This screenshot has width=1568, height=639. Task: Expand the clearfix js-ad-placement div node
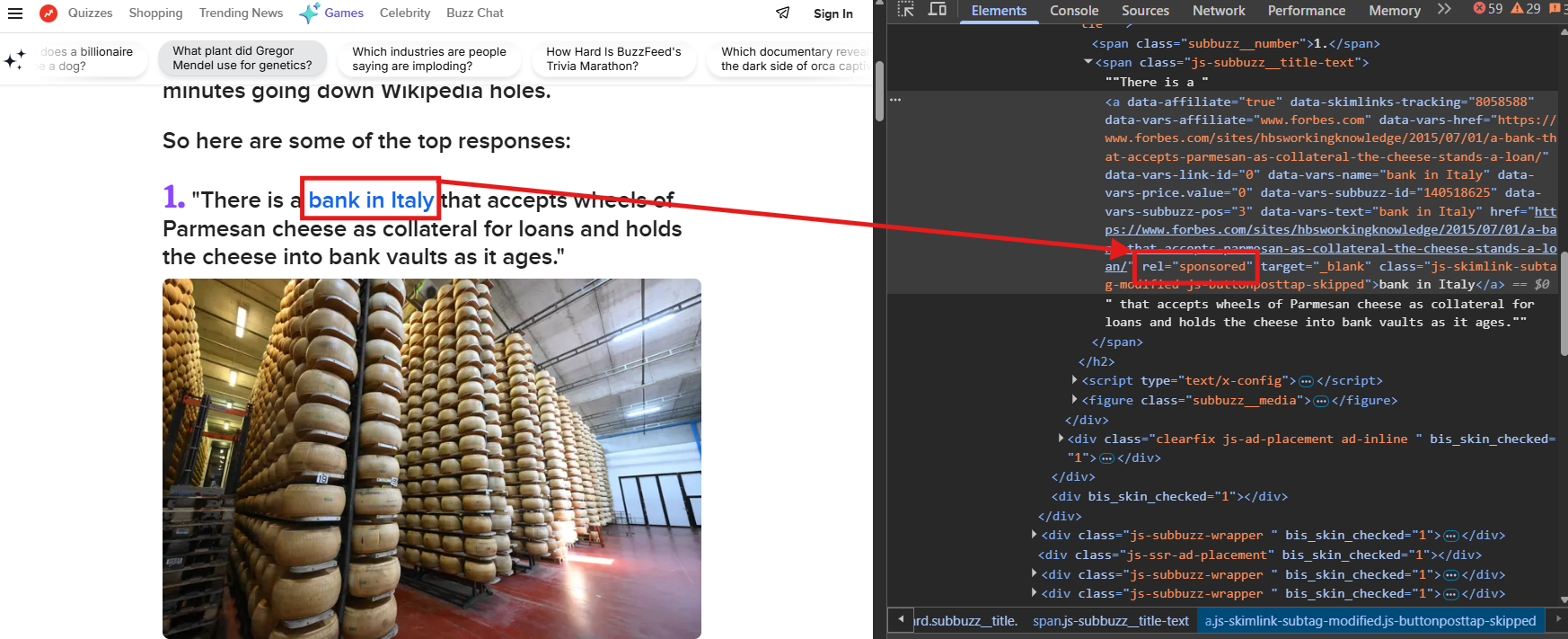tap(1061, 439)
